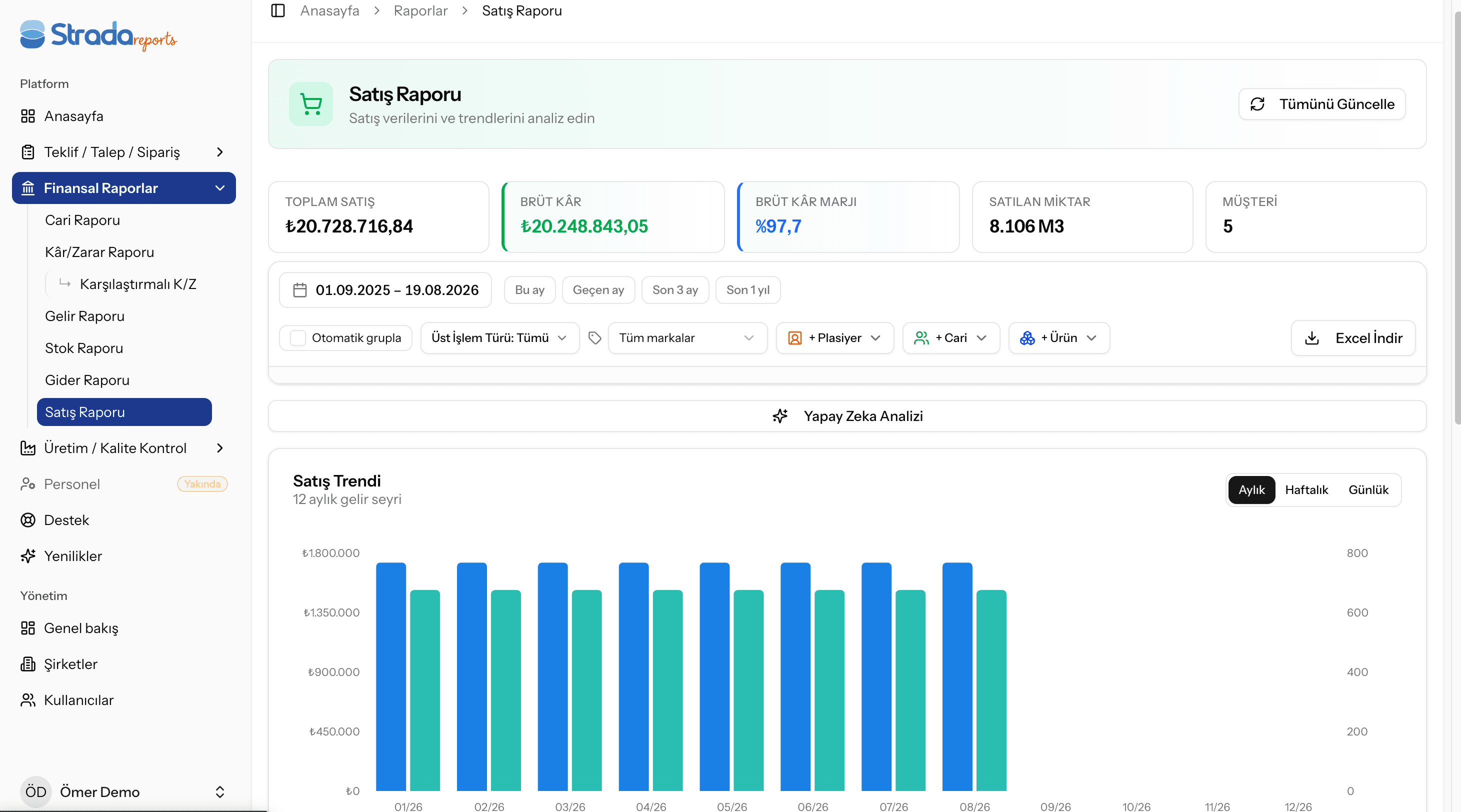The height and width of the screenshot is (812, 1461).
Task: Click the Strada reports logo
Action: click(x=98, y=35)
